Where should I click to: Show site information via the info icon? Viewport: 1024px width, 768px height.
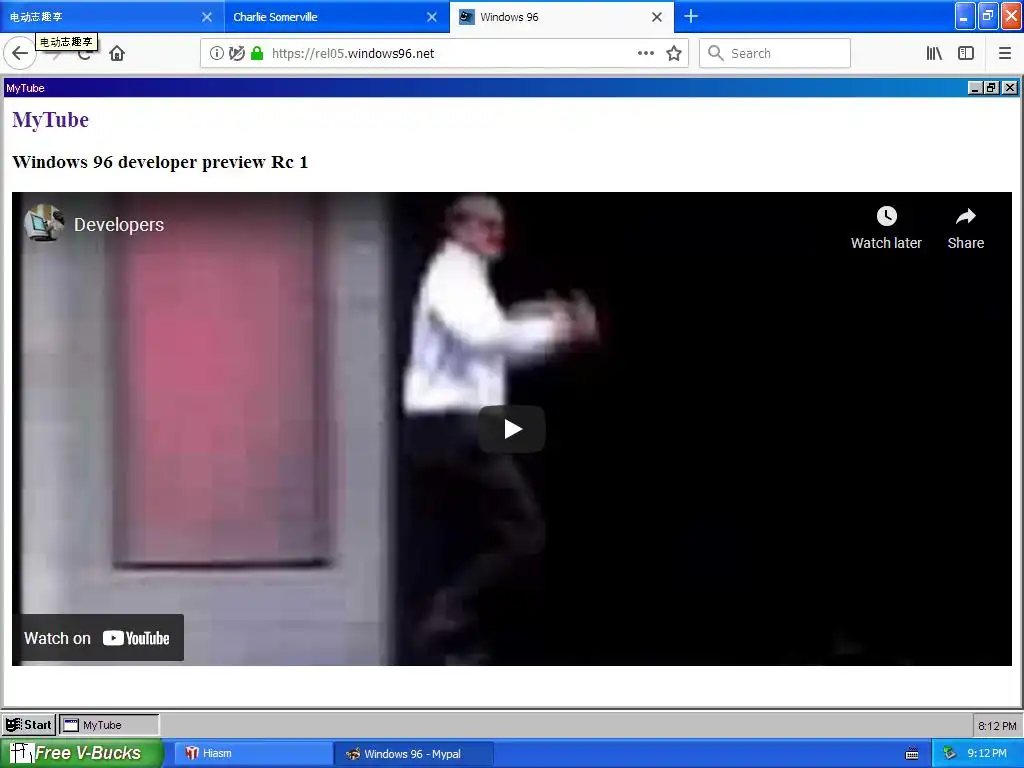click(x=216, y=54)
